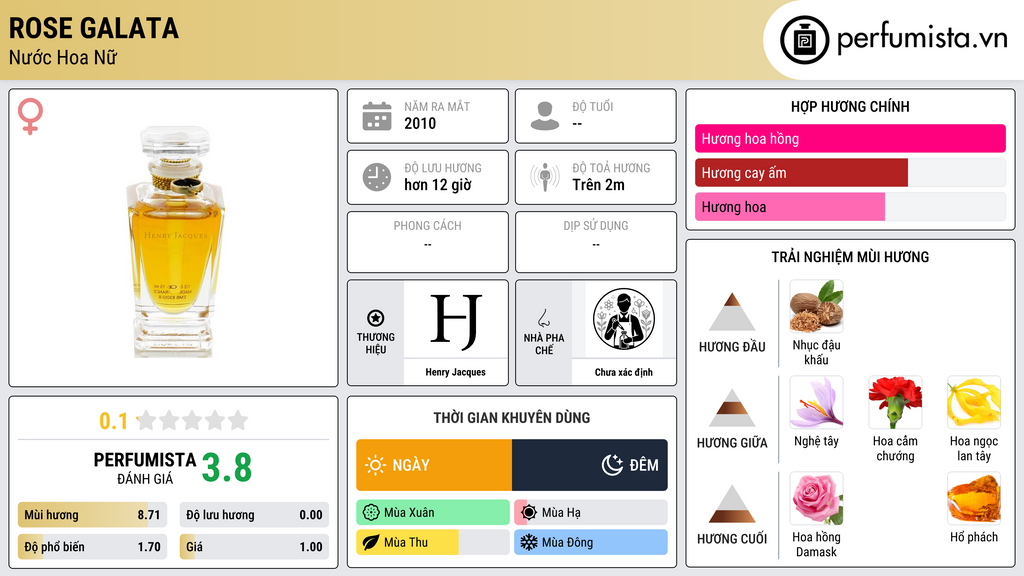Click the launch year value 2010

[420, 123]
